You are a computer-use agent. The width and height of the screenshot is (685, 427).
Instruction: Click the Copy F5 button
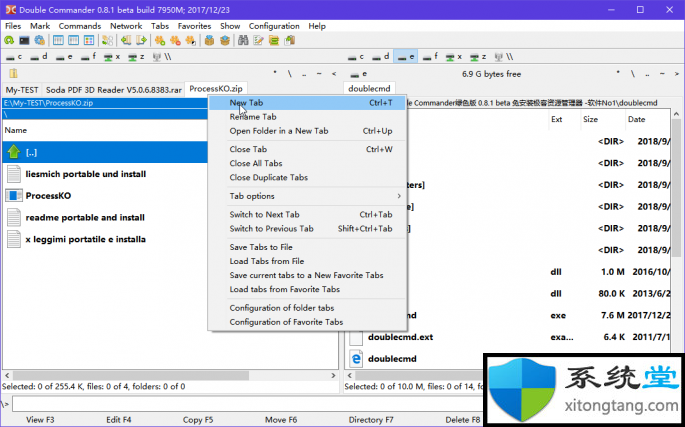(x=198, y=420)
